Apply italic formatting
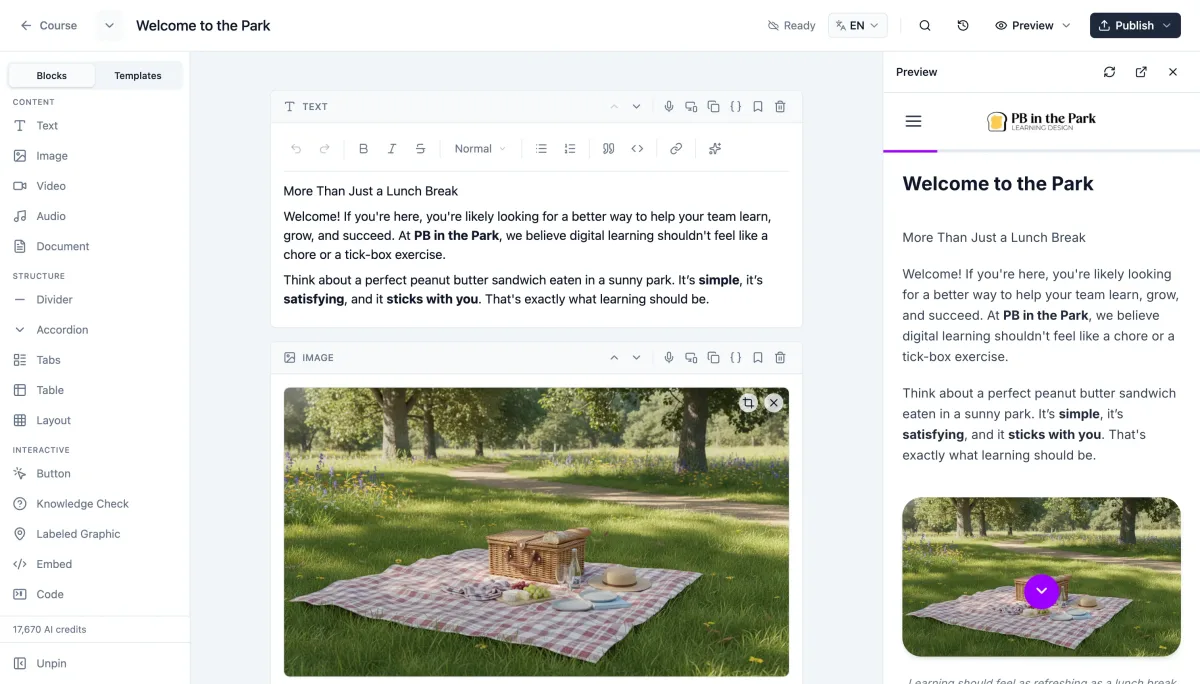 click(x=392, y=148)
